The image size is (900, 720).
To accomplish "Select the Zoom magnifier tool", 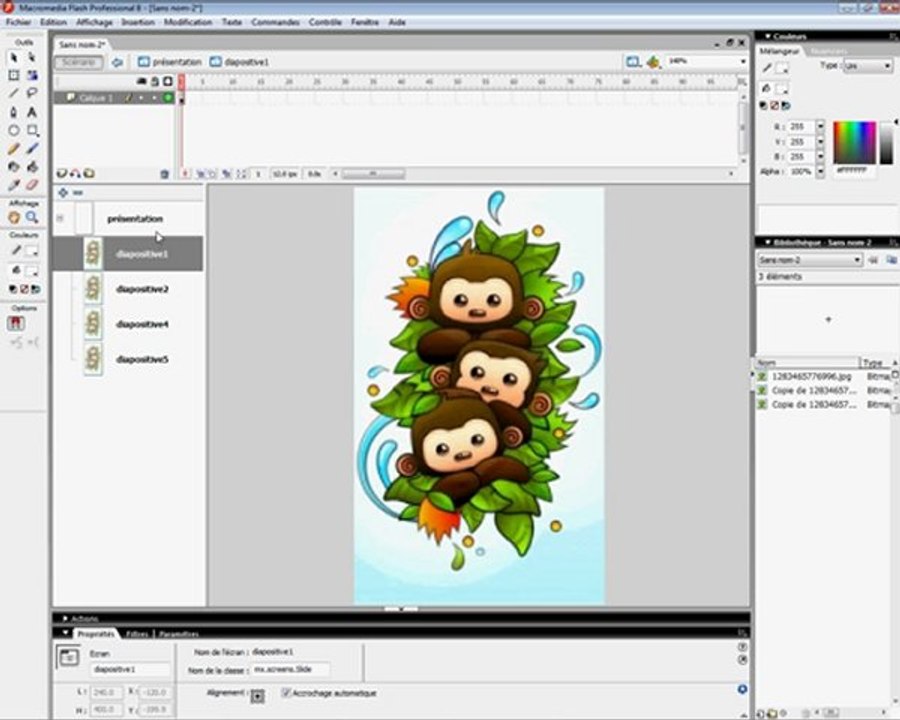I will pyautogui.click(x=32, y=218).
